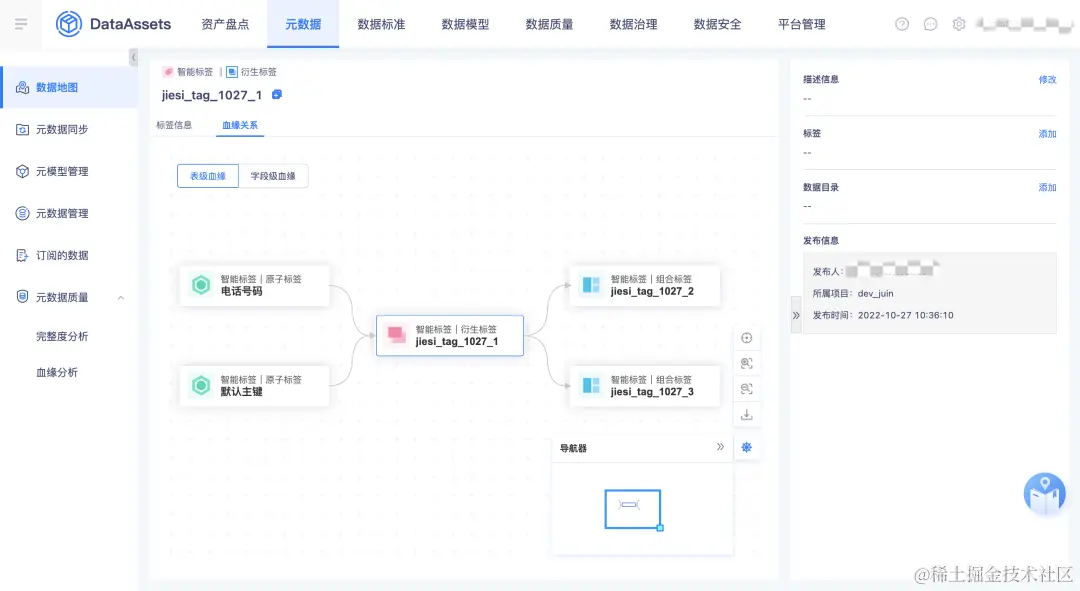Open 元数据同步 sidebar item

69,129
